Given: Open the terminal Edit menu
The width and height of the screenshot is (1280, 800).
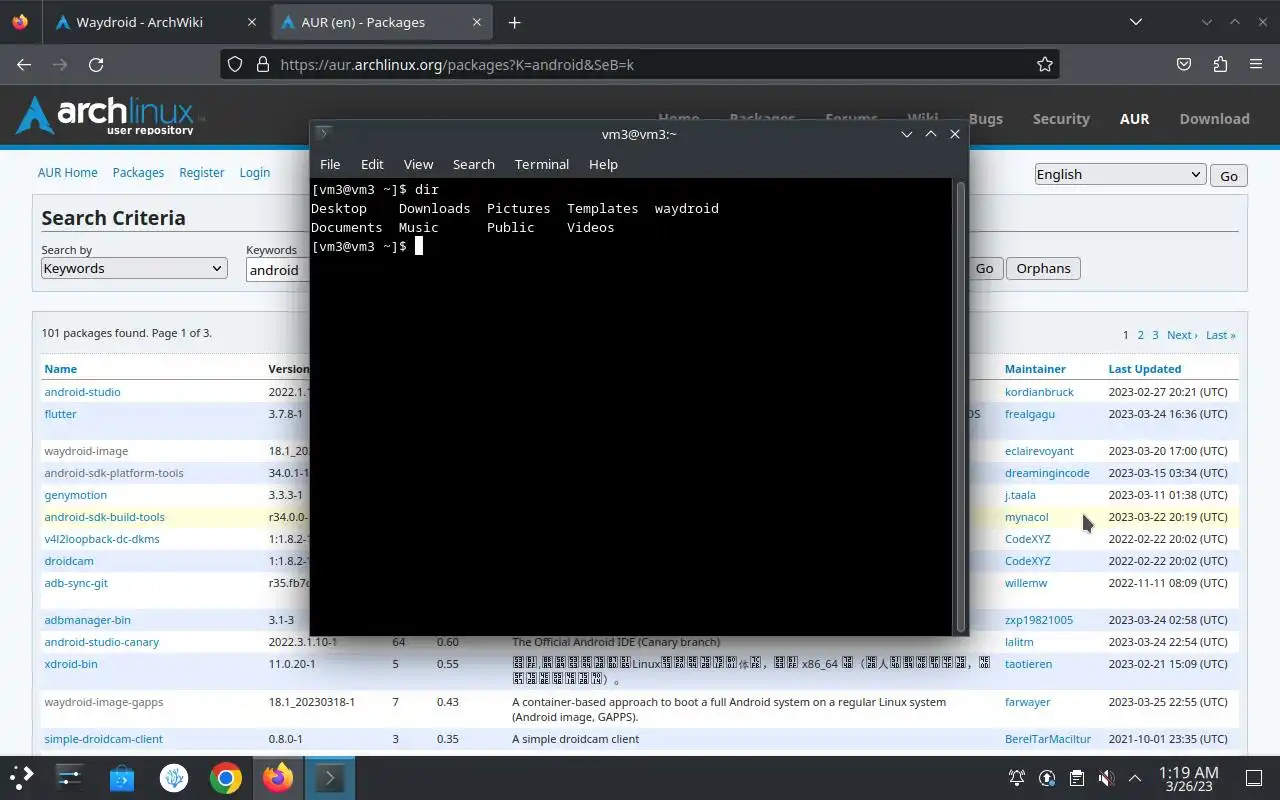Looking at the screenshot, I should click(x=372, y=164).
